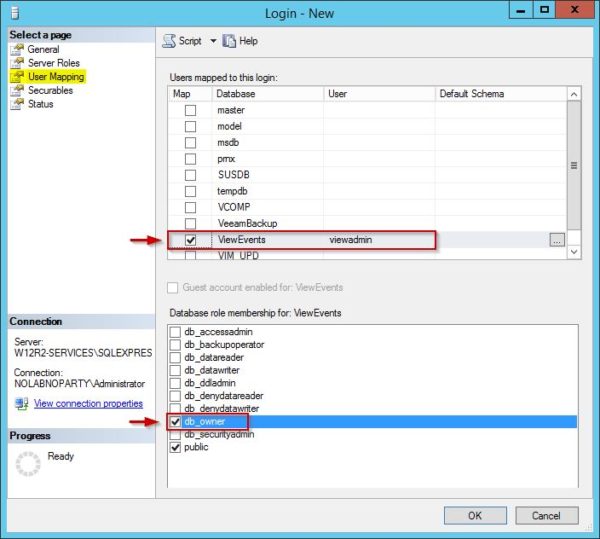
Task: Click the Status page icon
Action: 17,104
